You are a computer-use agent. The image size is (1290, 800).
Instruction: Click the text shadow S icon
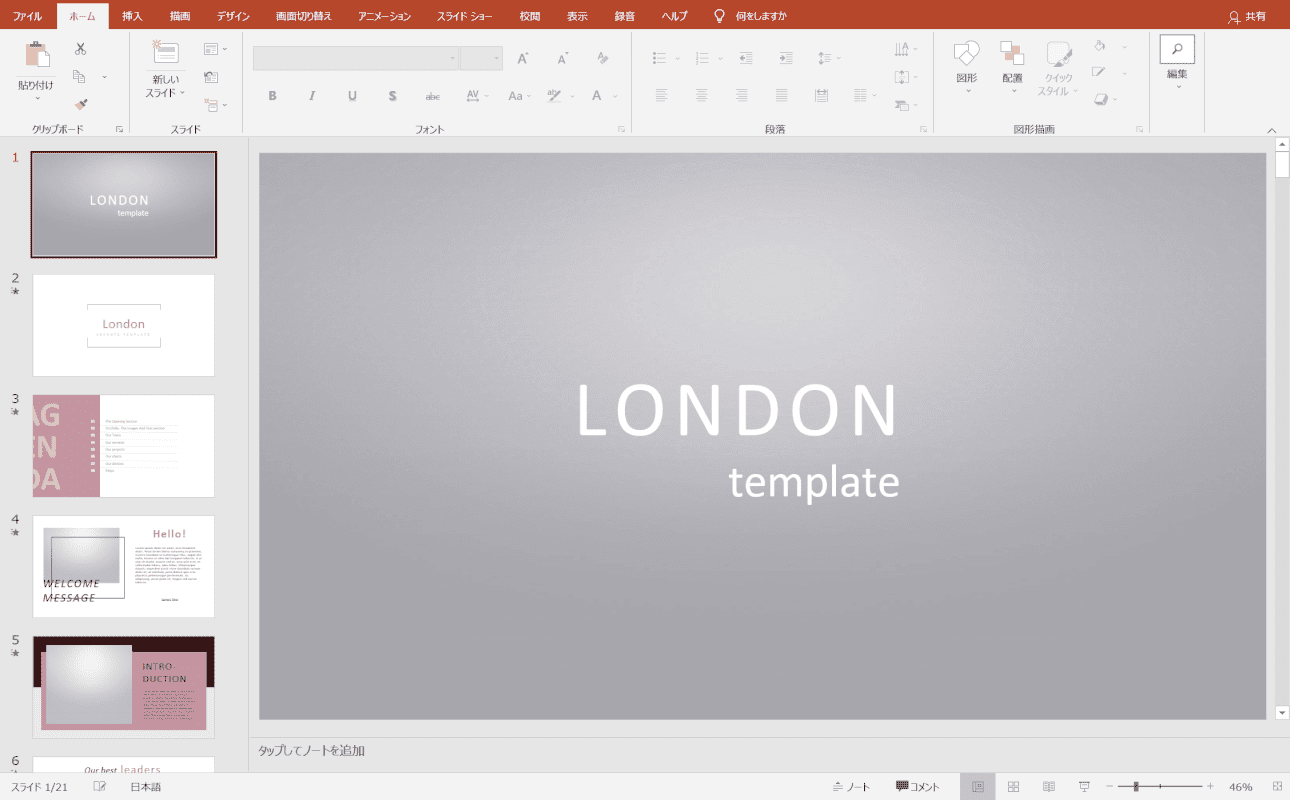(x=392, y=96)
